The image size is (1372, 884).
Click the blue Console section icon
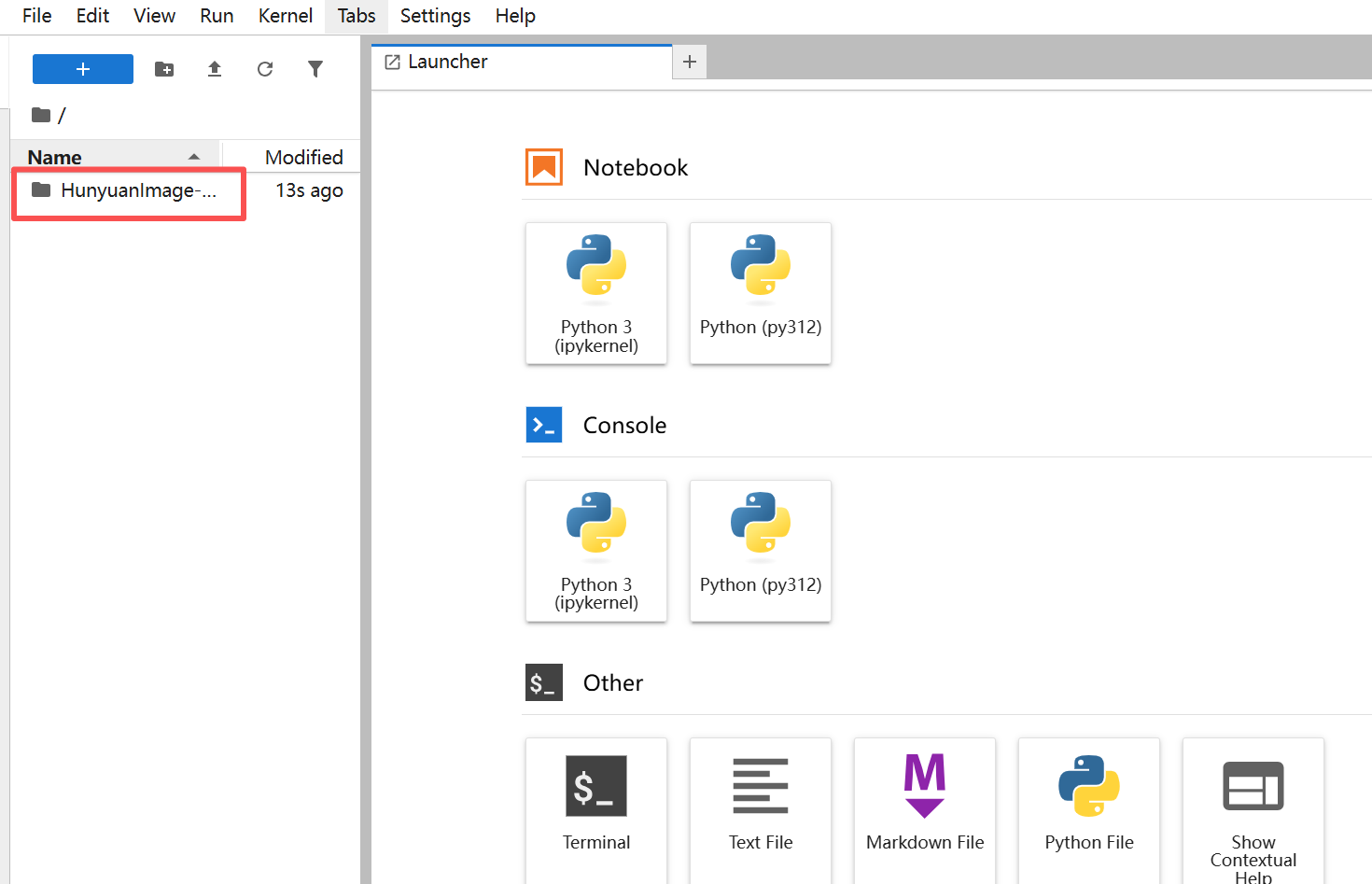[x=544, y=425]
